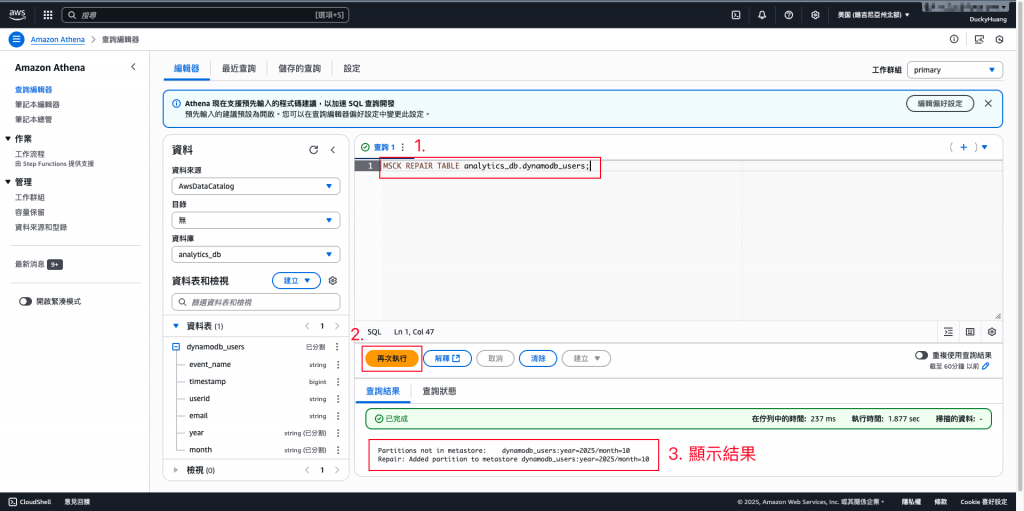This screenshot has height=511, width=1024.
Task: Launch CloudShell from top bar icon
Action: click(735, 14)
